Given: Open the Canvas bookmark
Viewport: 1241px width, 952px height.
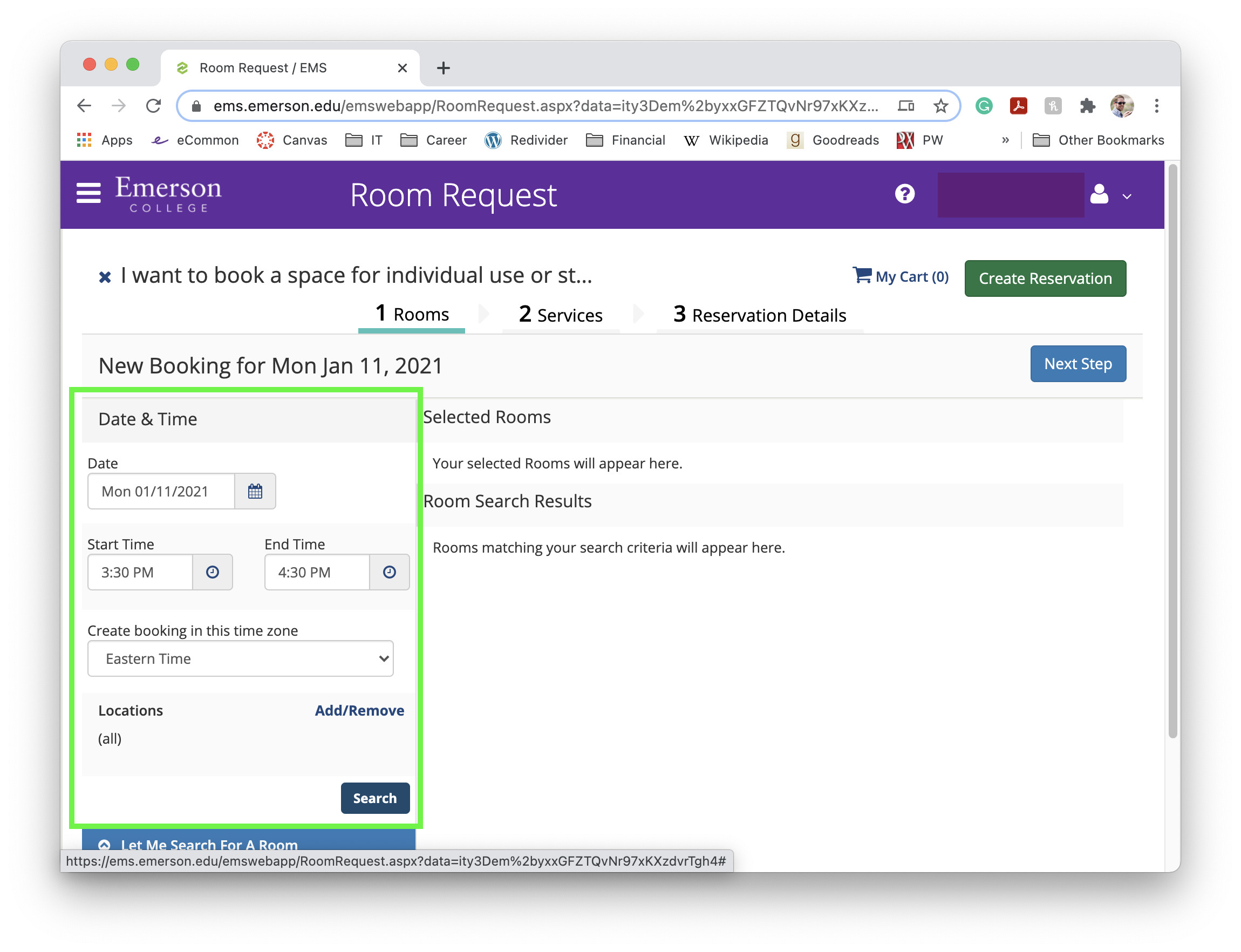Looking at the screenshot, I should 291,140.
